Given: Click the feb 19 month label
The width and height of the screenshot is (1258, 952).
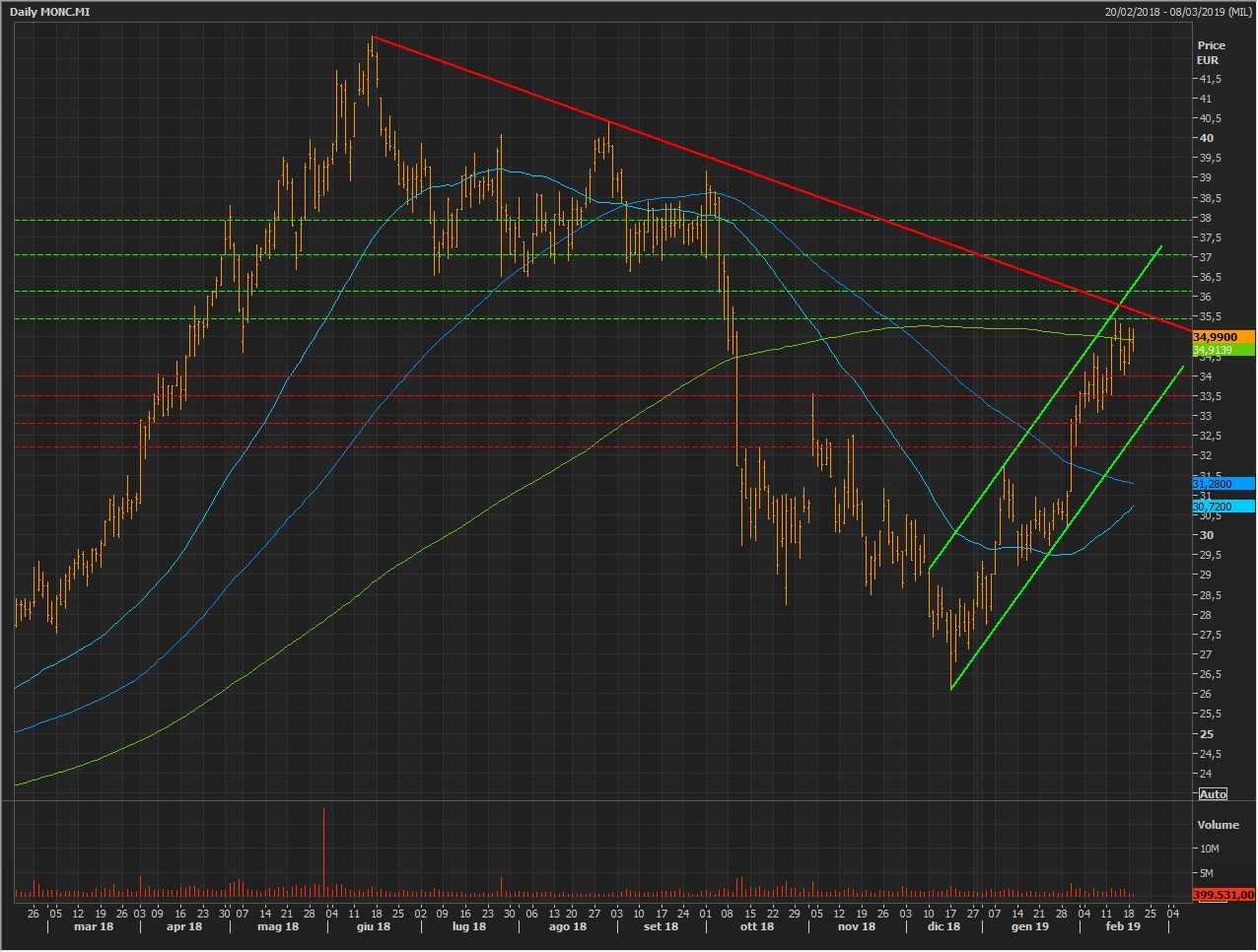Looking at the screenshot, I should (x=1123, y=926).
